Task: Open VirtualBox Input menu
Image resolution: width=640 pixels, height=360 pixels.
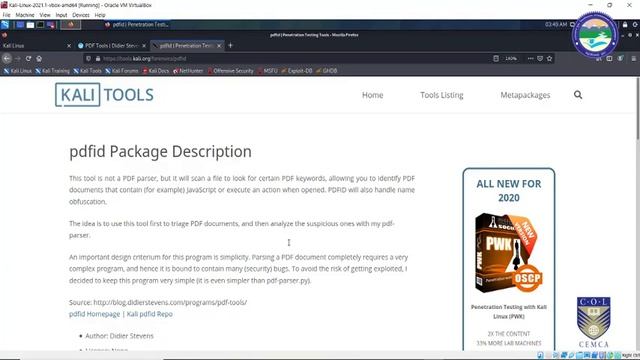Action: (61, 15)
